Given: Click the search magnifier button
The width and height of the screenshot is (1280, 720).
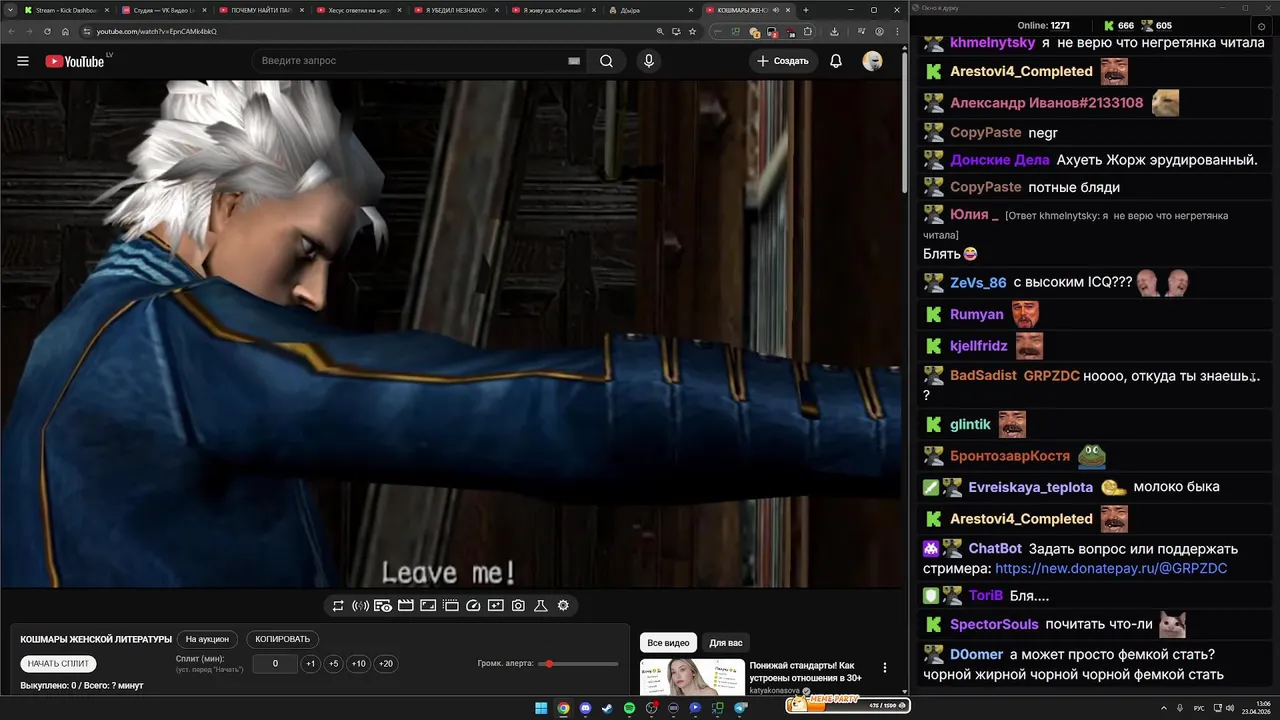Looking at the screenshot, I should [606, 61].
